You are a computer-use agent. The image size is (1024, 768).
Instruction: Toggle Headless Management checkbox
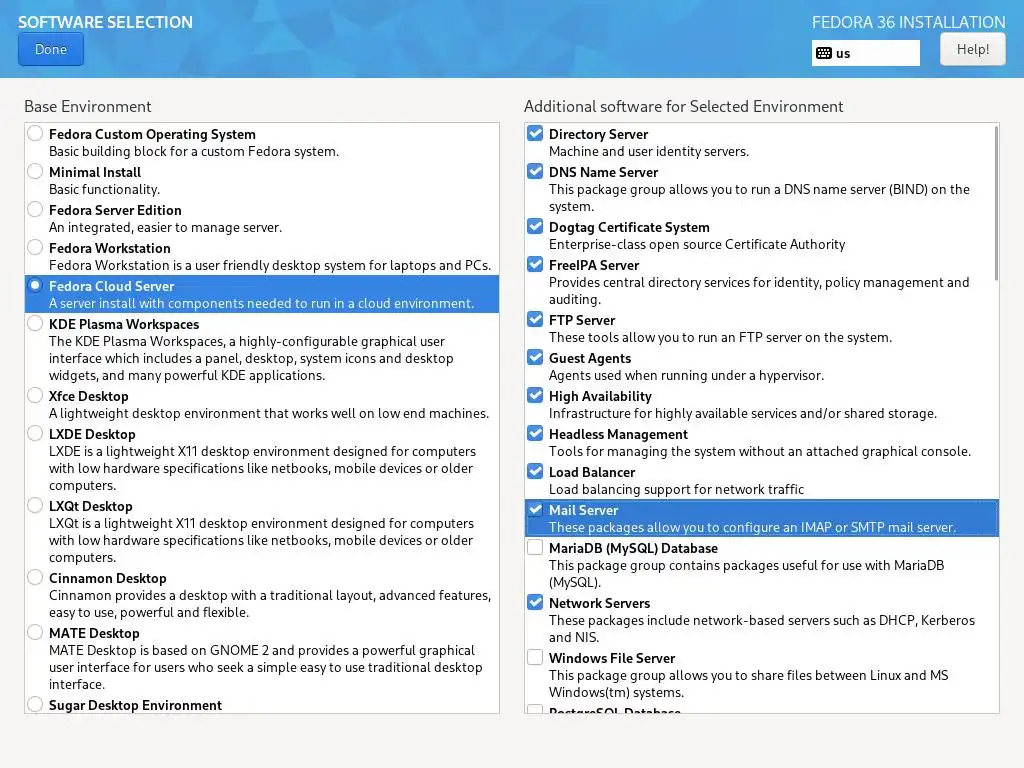(535, 433)
